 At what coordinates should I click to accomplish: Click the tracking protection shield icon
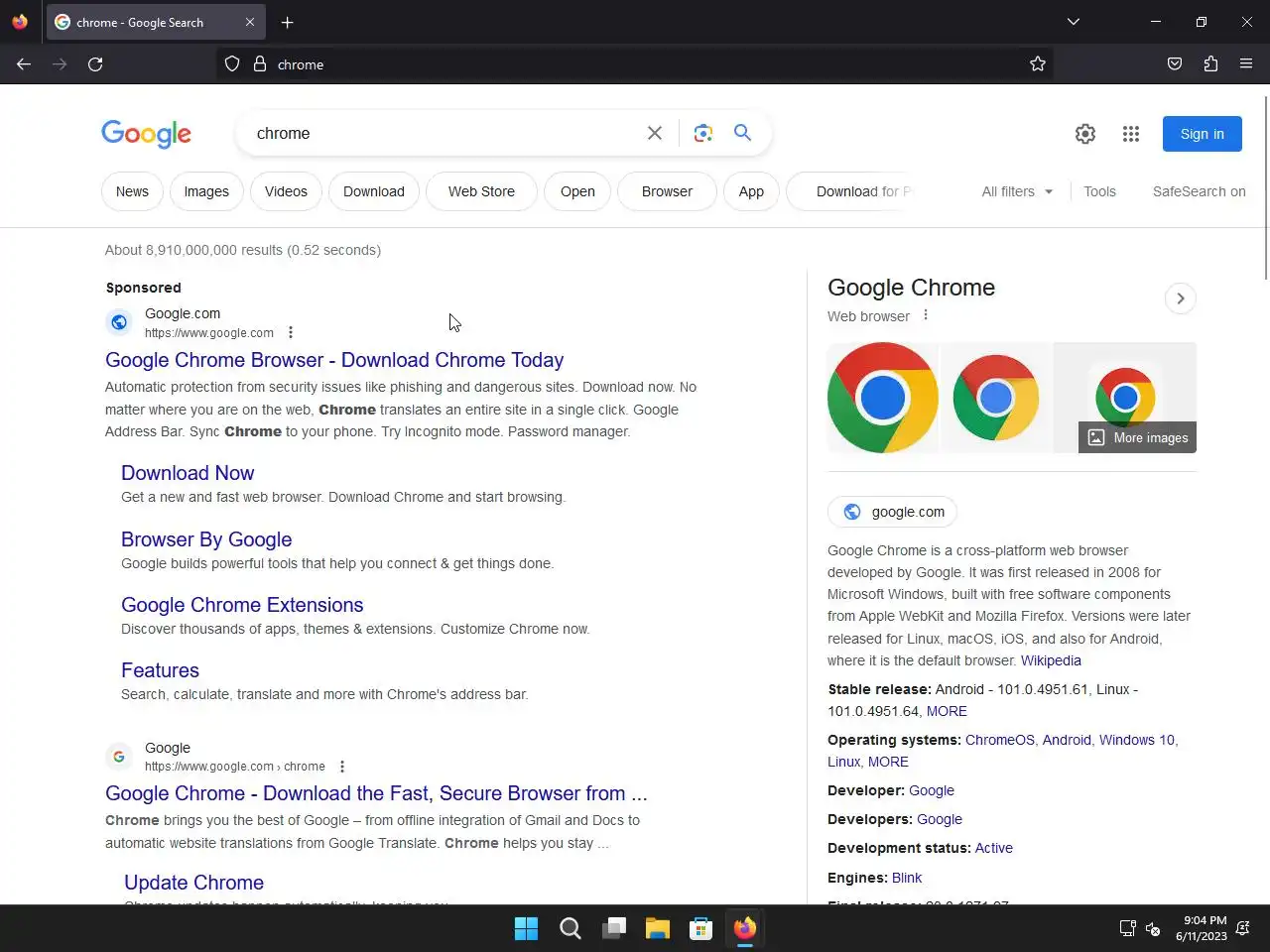[232, 64]
